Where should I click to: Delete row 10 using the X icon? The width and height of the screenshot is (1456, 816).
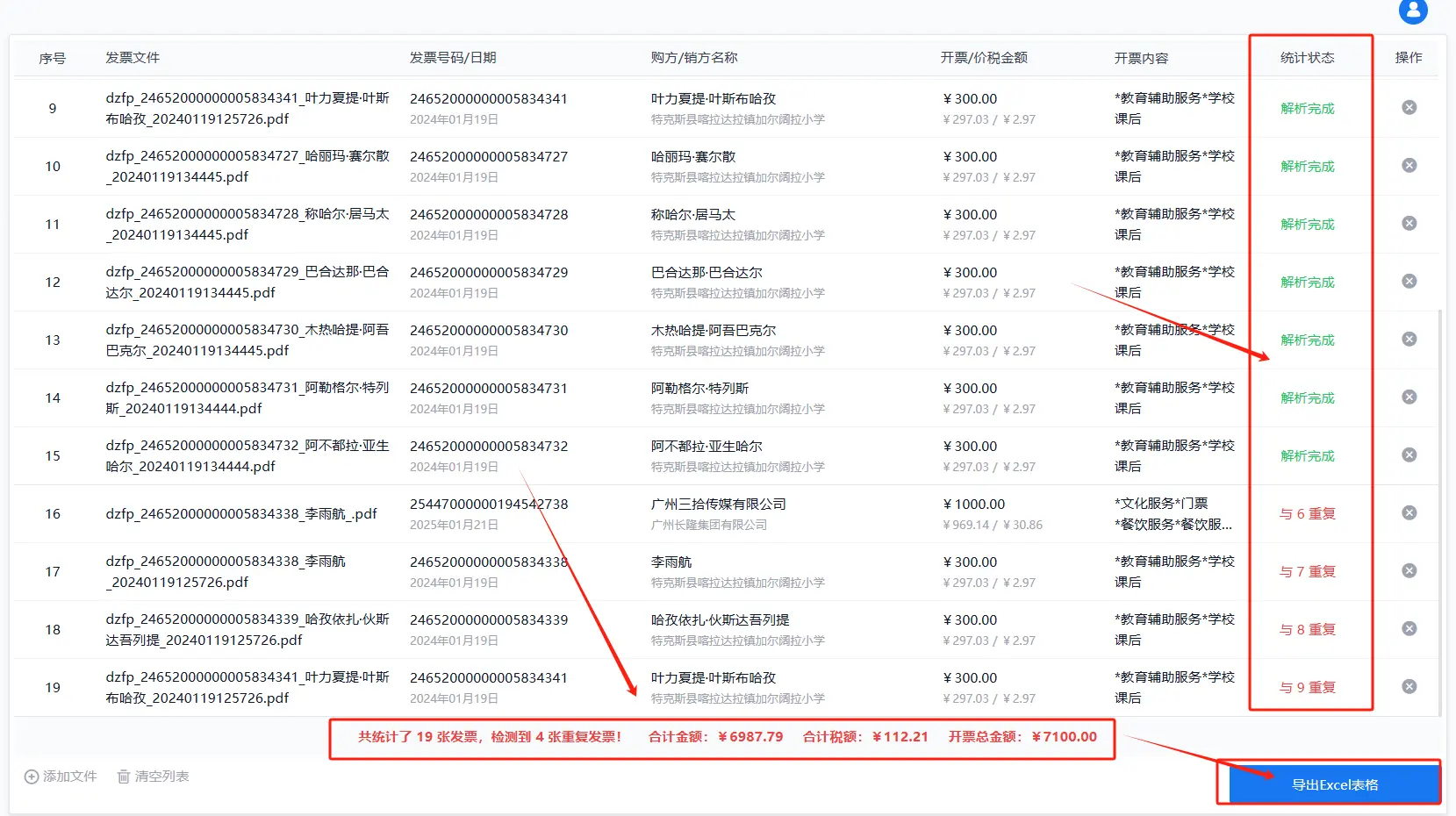pyautogui.click(x=1409, y=166)
